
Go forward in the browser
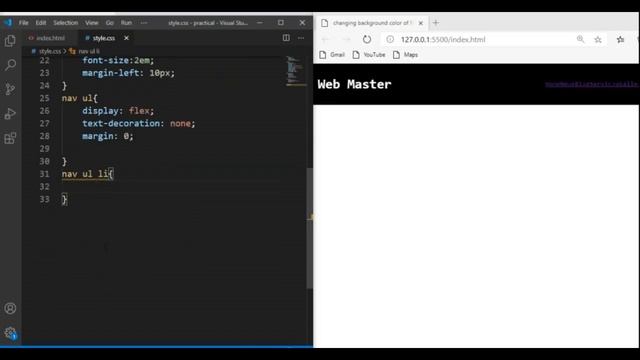pyautogui.click(x=346, y=39)
